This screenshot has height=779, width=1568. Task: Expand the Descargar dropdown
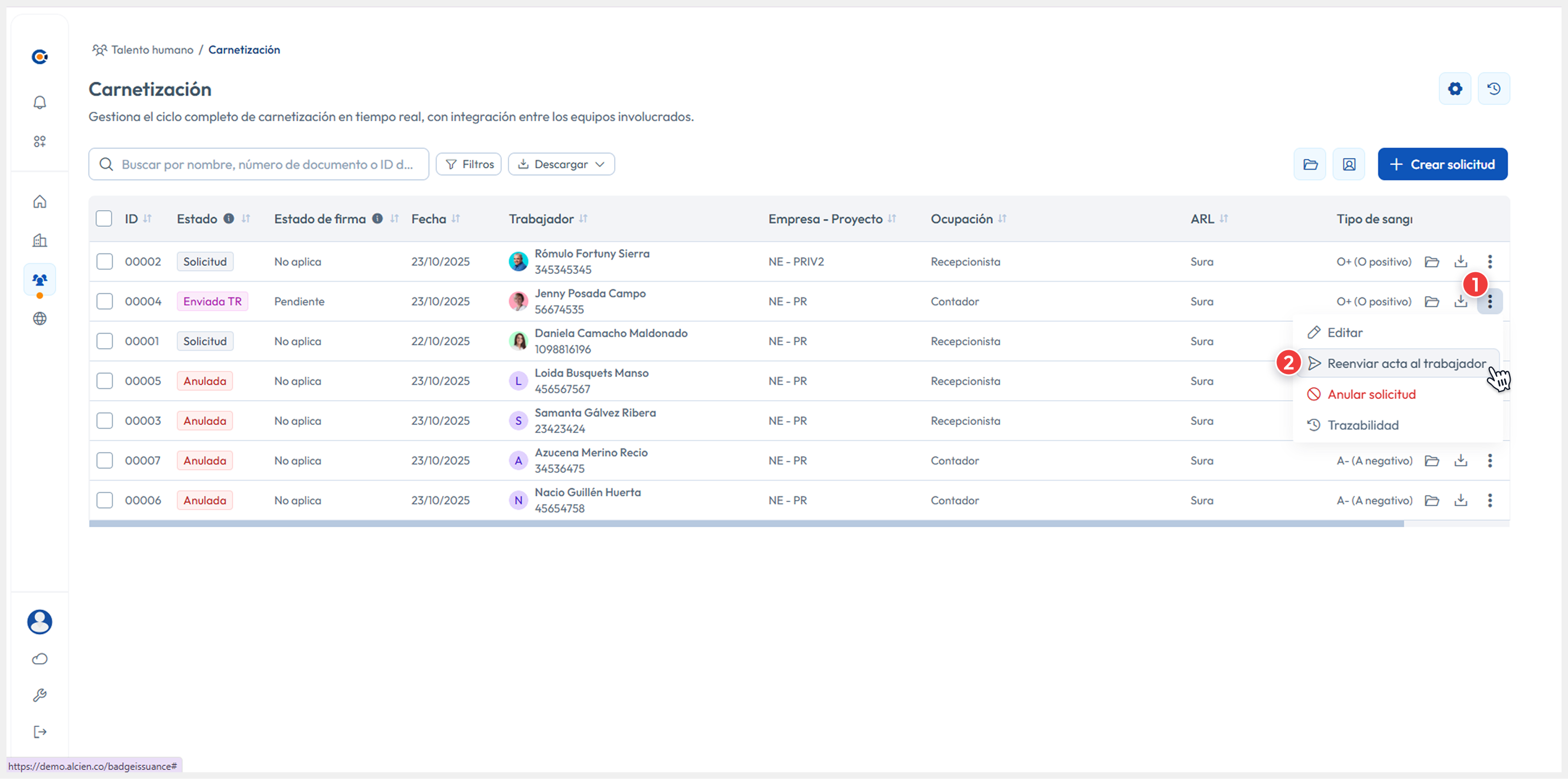click(561, 165)
